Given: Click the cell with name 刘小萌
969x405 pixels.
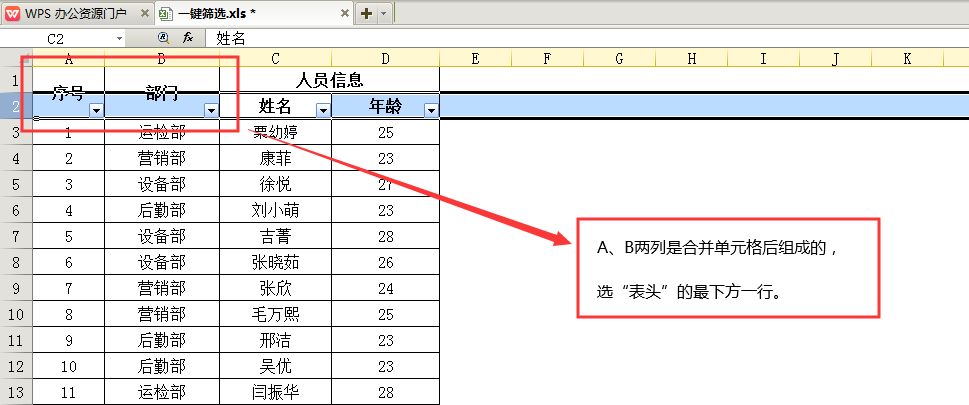Looking at the screenshot, I should [276, 210].
